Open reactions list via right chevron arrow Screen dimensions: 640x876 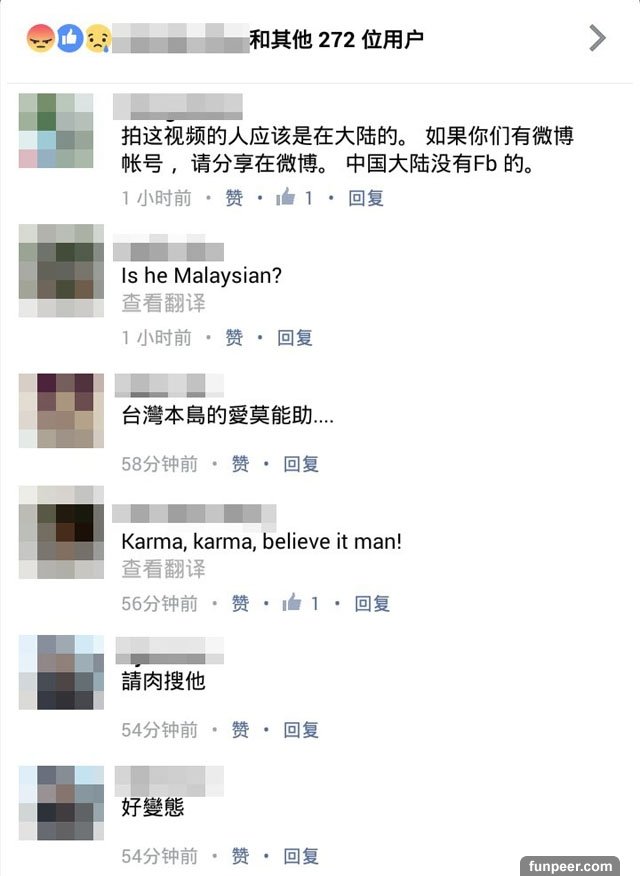coord(597,39)
